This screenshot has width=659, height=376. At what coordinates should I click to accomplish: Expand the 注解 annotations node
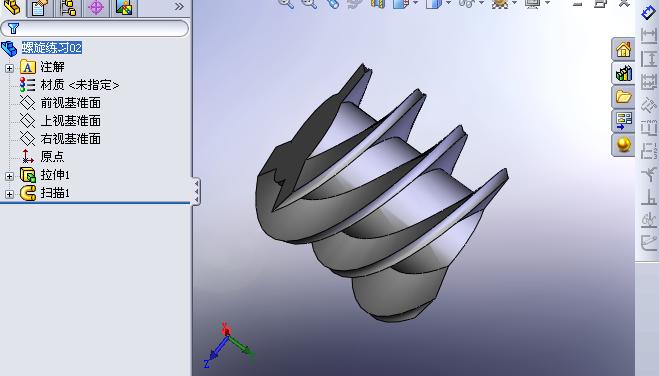click(x=9, y=68)
